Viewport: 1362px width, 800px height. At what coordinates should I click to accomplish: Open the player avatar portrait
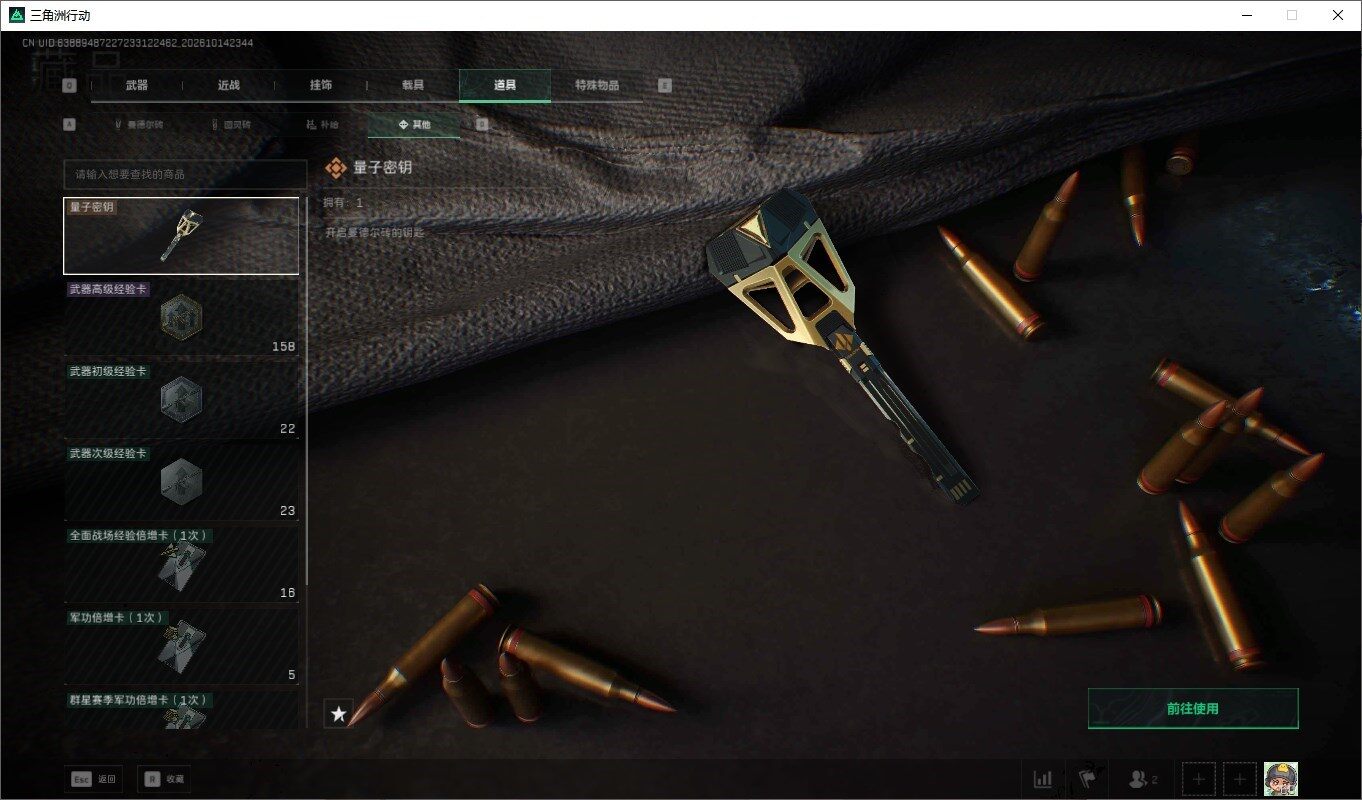pyautogui.click(x=1281, y=779)
